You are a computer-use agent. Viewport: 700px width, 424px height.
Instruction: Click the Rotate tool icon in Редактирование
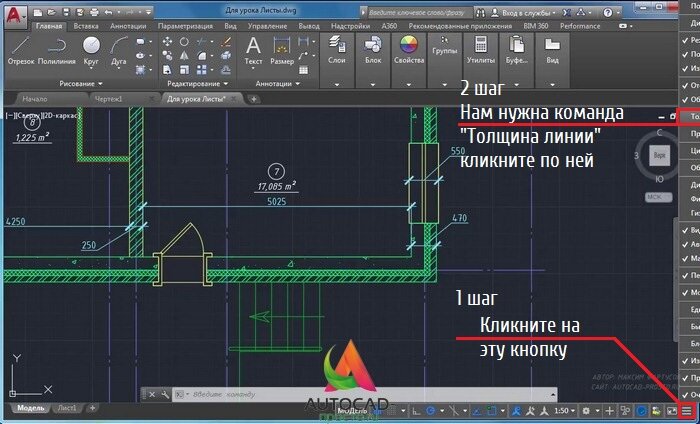tap(184, 42)
